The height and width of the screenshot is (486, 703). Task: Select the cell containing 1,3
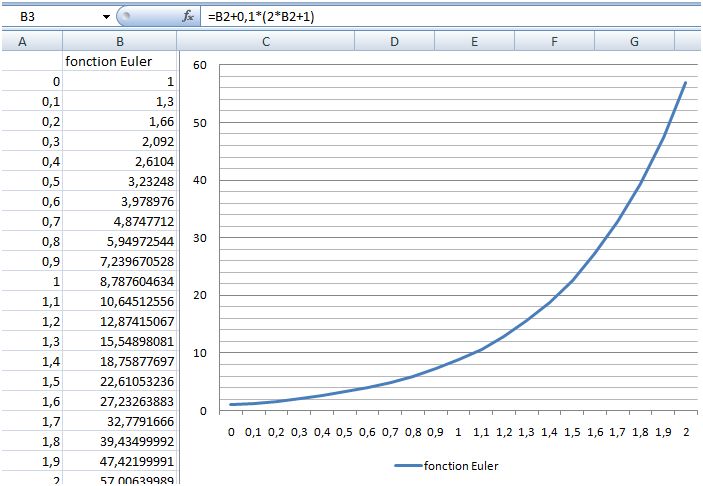(x=120, y=101)
